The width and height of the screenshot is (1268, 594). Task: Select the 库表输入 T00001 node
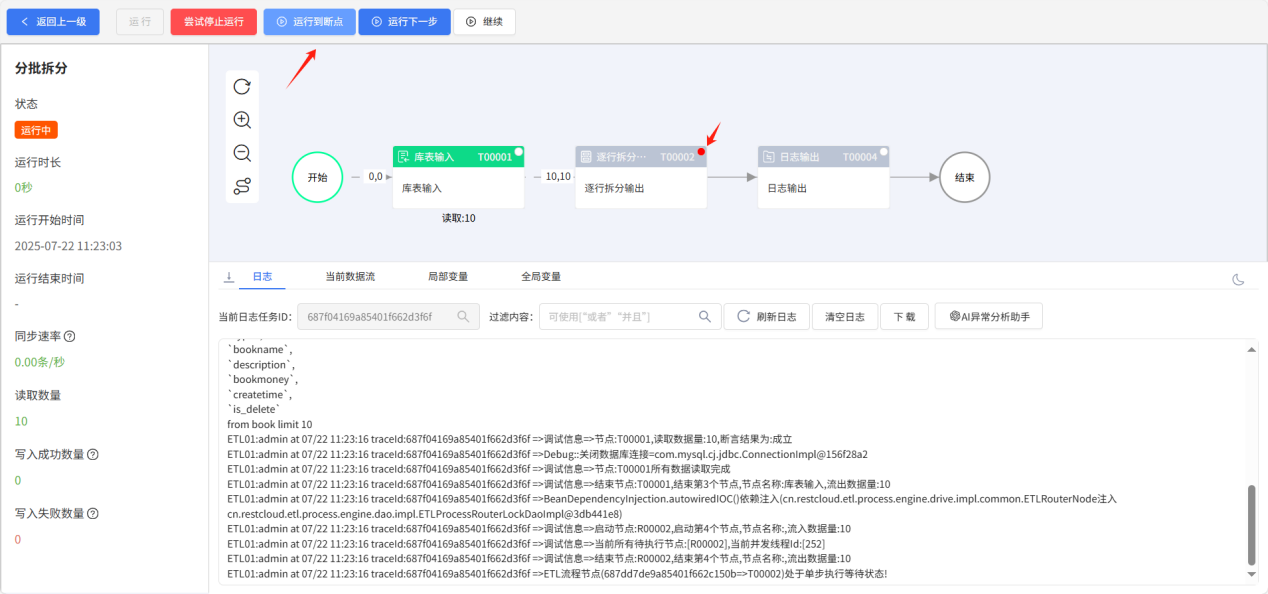[458, 177]
